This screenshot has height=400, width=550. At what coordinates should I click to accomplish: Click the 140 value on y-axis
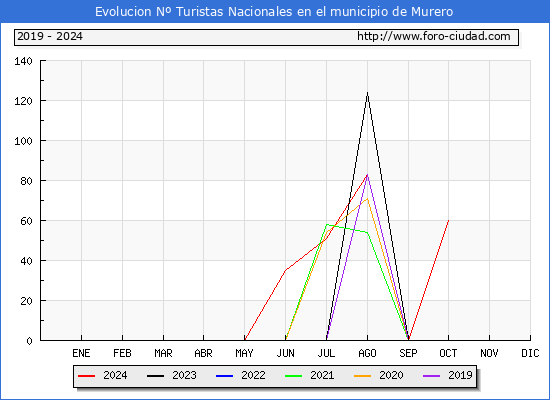(x=23, y=61)
